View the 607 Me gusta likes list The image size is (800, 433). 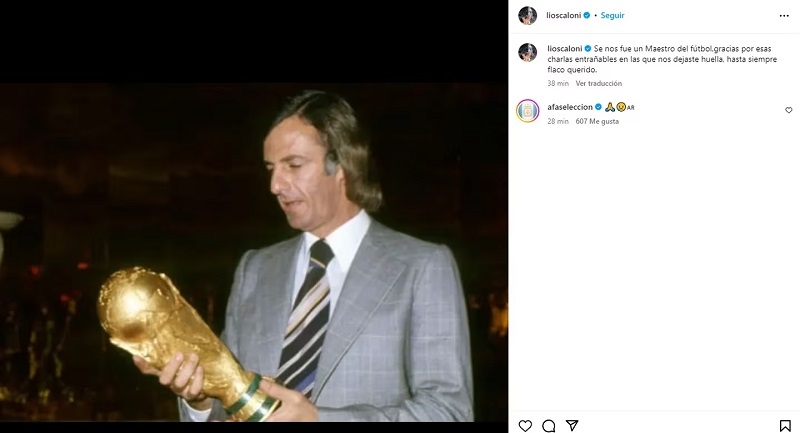597,121
